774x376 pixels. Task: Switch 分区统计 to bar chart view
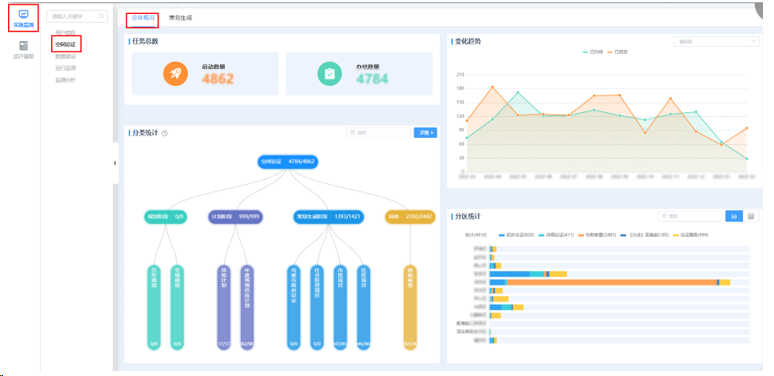[734, 216]
